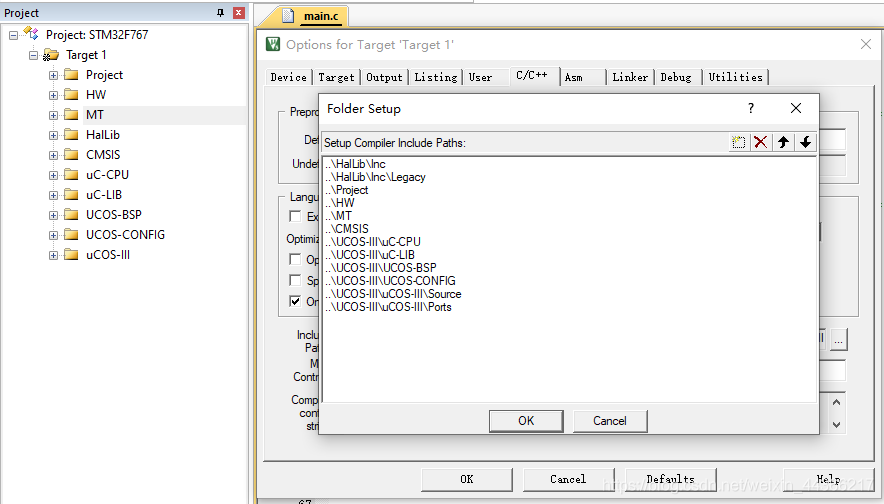
Task: Uncheck the checked One ELF section checkbox
Action: pyautogui.click(x=295, y=301)
